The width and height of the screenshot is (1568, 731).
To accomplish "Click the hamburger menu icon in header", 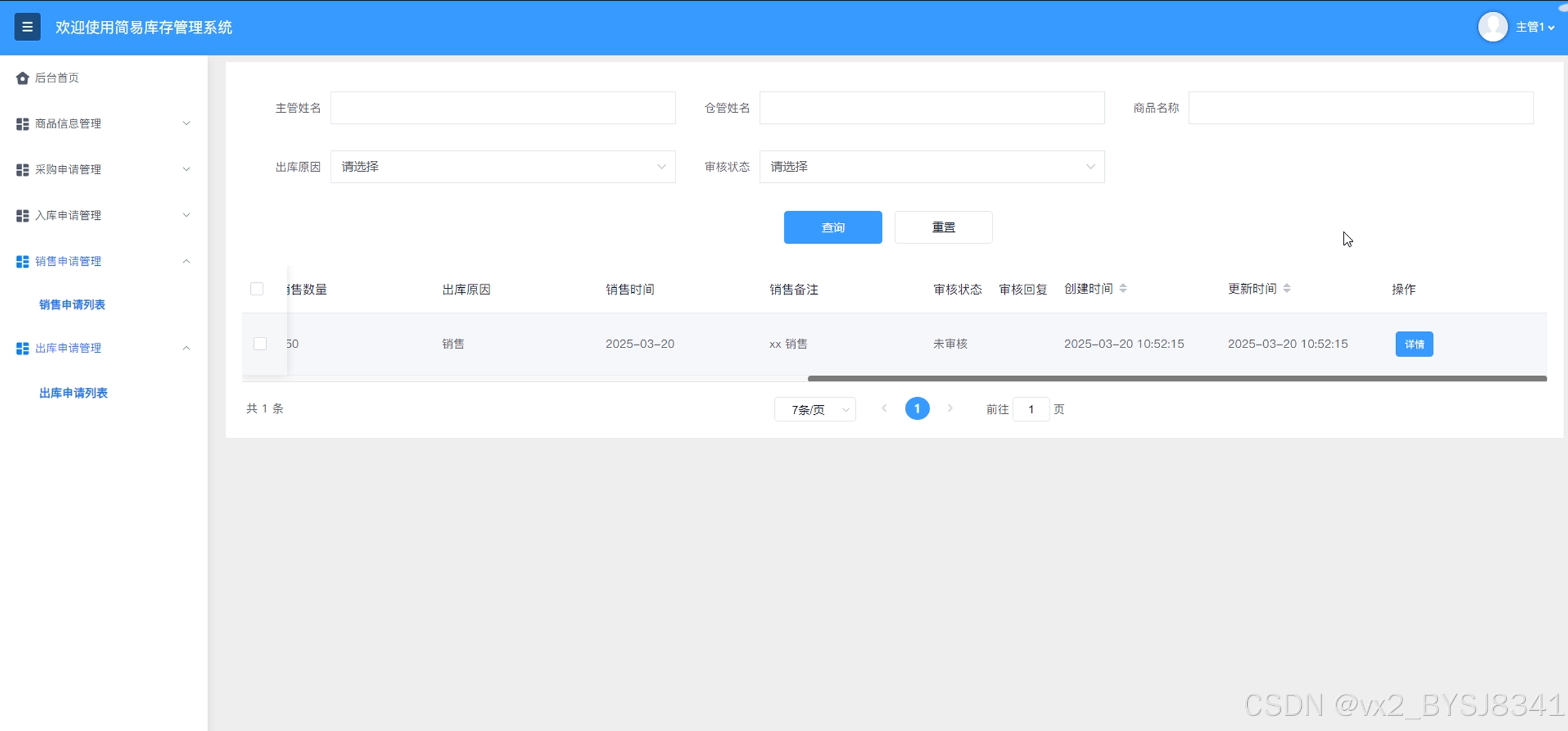I will (27, 27).
